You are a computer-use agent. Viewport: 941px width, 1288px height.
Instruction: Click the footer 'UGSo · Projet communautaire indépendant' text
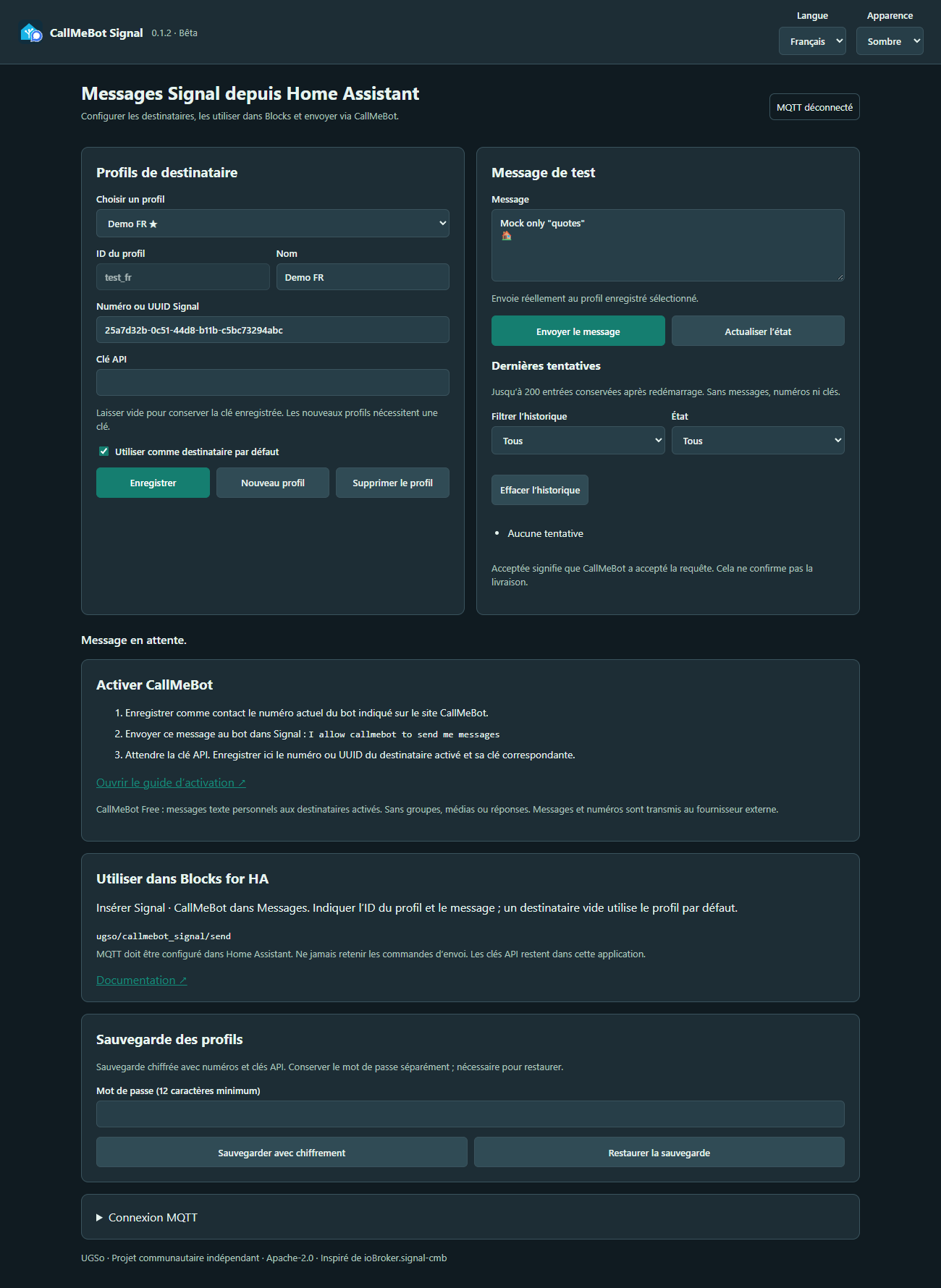(x=170, y=1258)
